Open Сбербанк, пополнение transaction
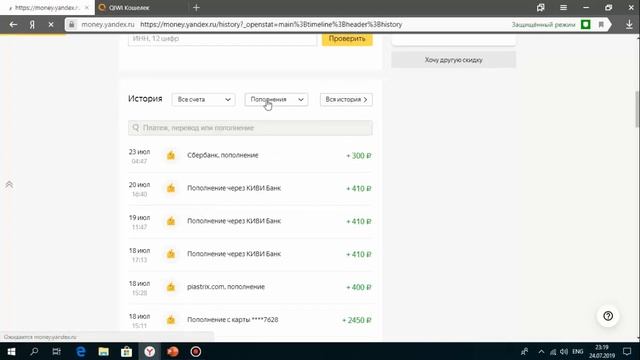The image size is (640, 360). pyautogui.click(x=250, y=156)
